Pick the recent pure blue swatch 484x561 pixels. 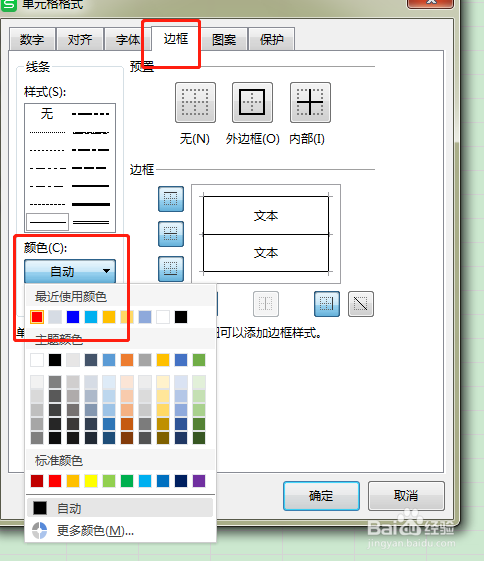pyautogui.click(x=73, y=317)
